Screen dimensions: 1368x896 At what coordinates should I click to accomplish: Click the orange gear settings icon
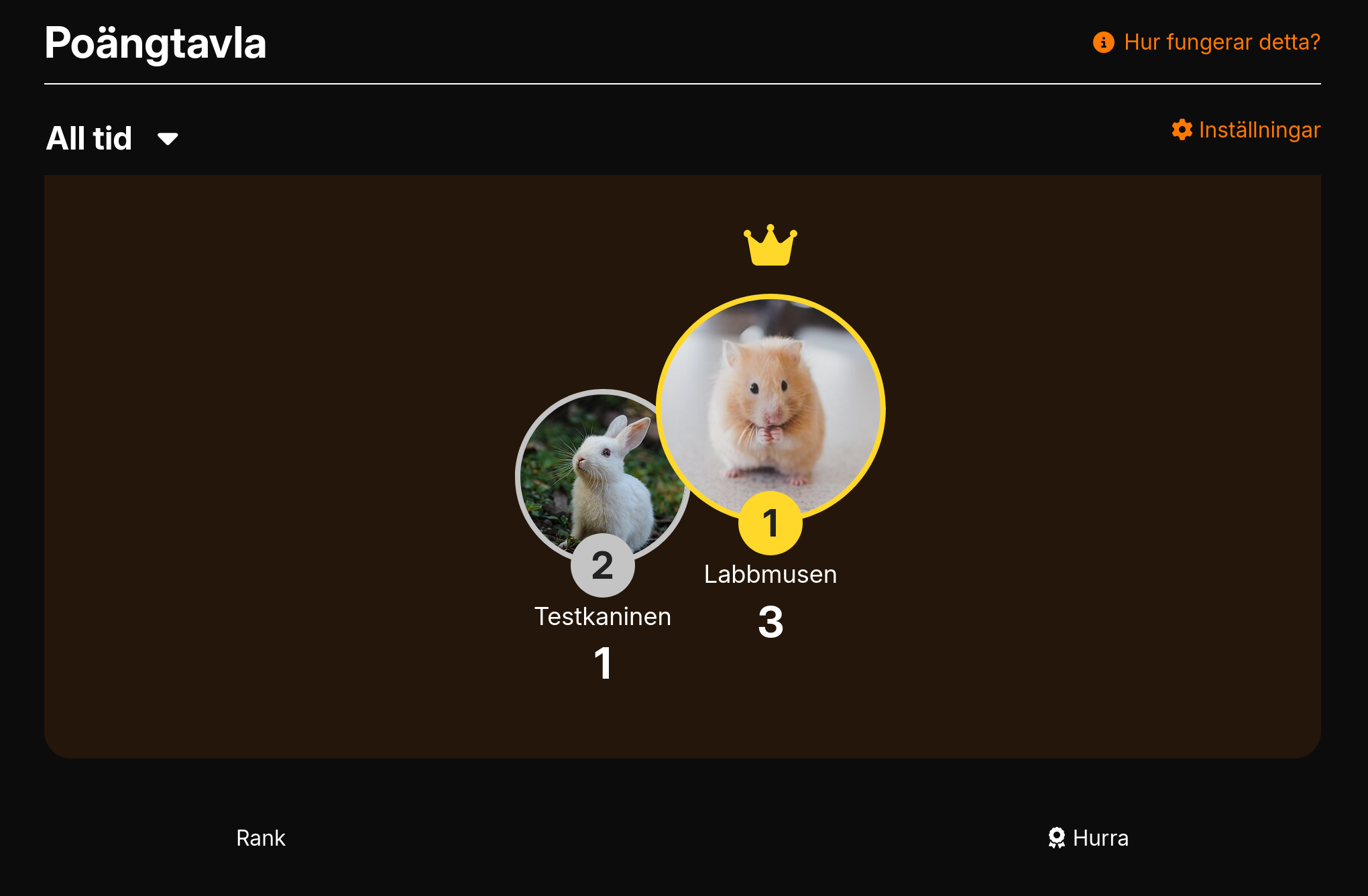pyautogui.click(x=1182, y=129)
